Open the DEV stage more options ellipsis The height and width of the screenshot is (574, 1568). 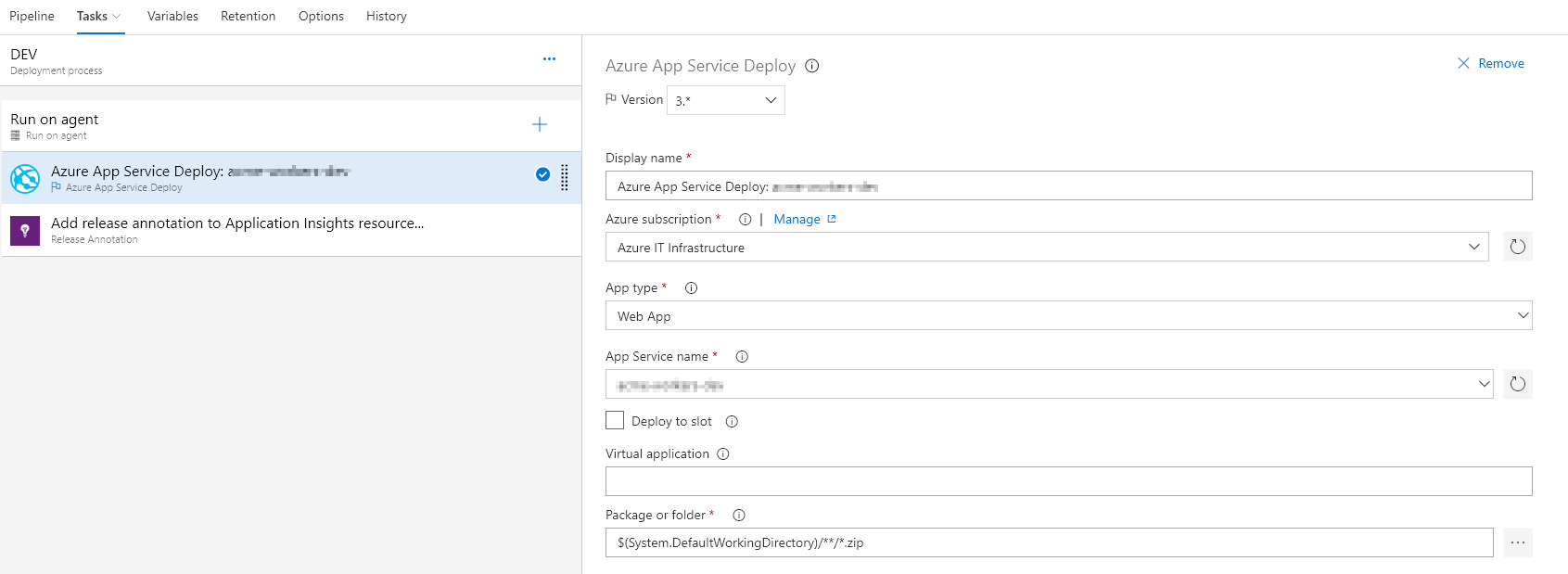tap(549, 58)
